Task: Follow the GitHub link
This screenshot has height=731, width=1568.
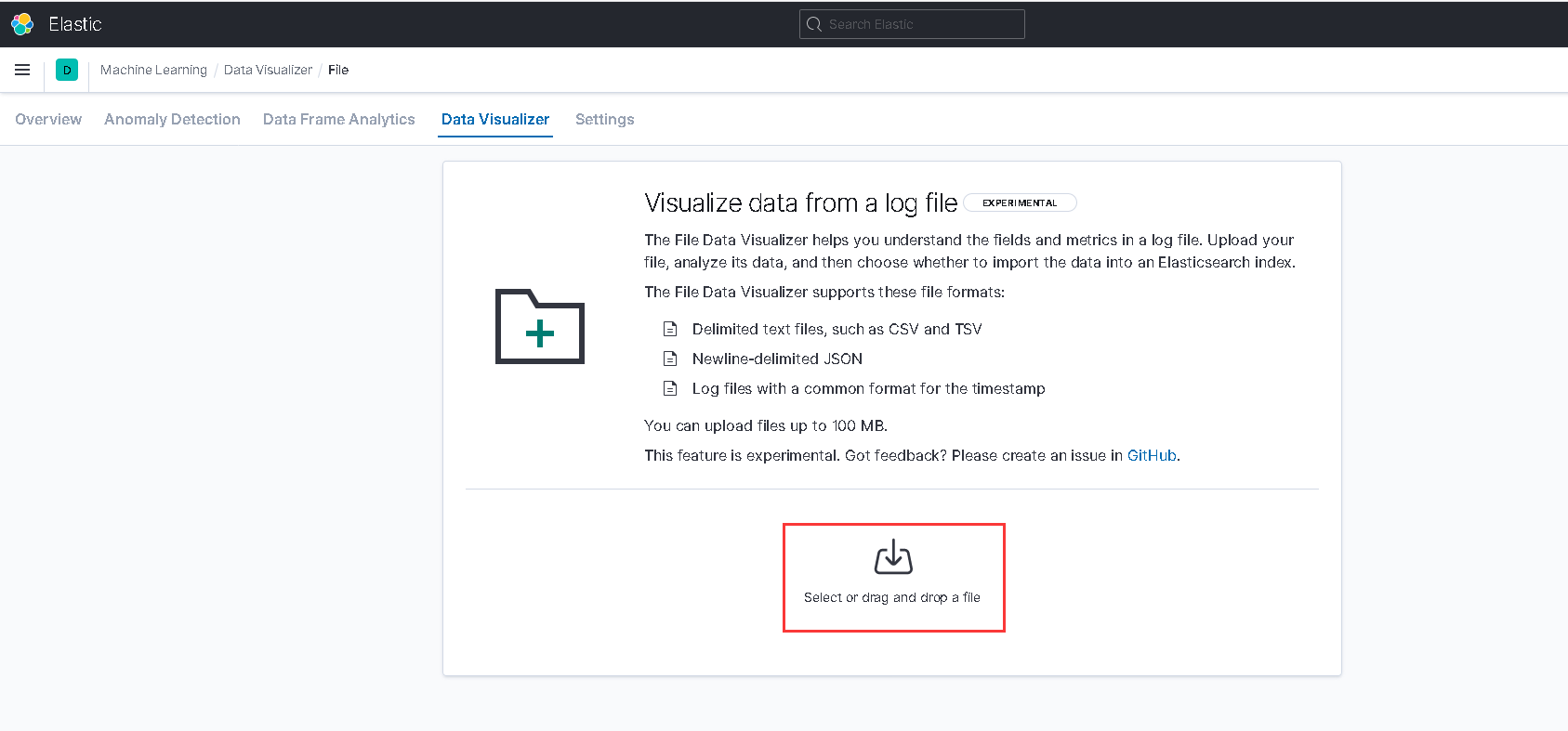Action: 1152,455
